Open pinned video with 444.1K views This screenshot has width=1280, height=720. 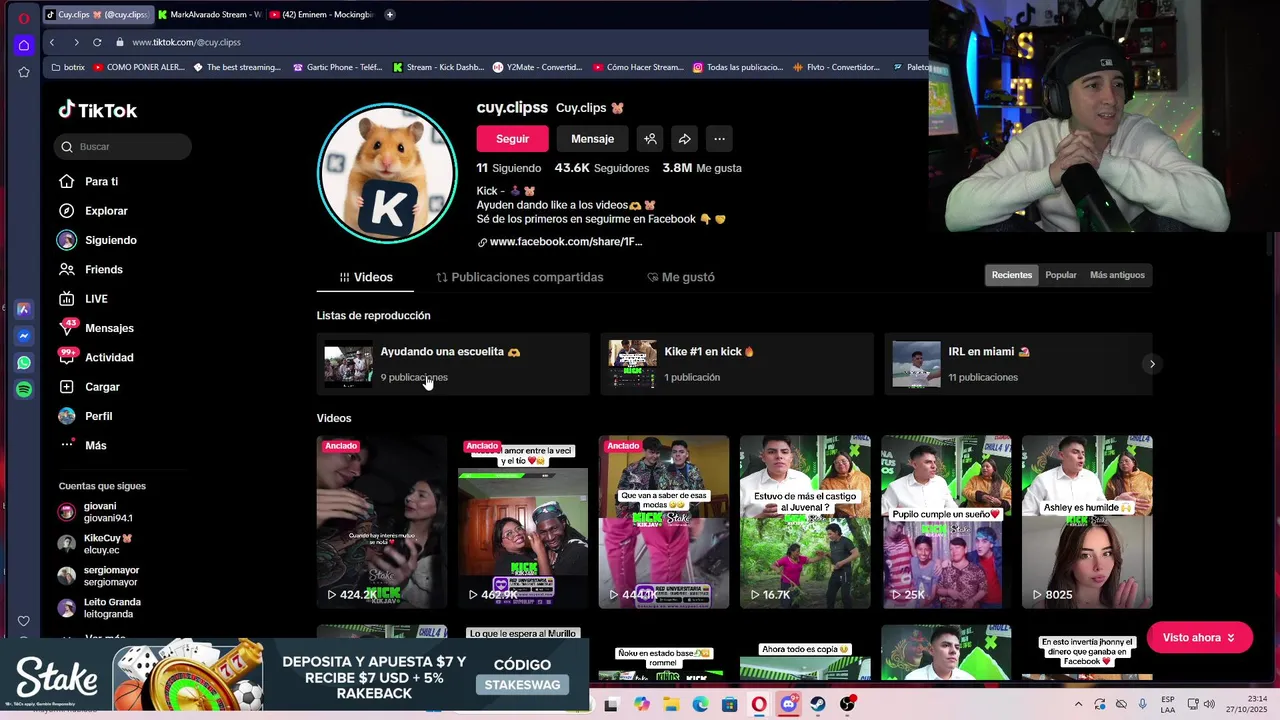click(x=664, y=521)
